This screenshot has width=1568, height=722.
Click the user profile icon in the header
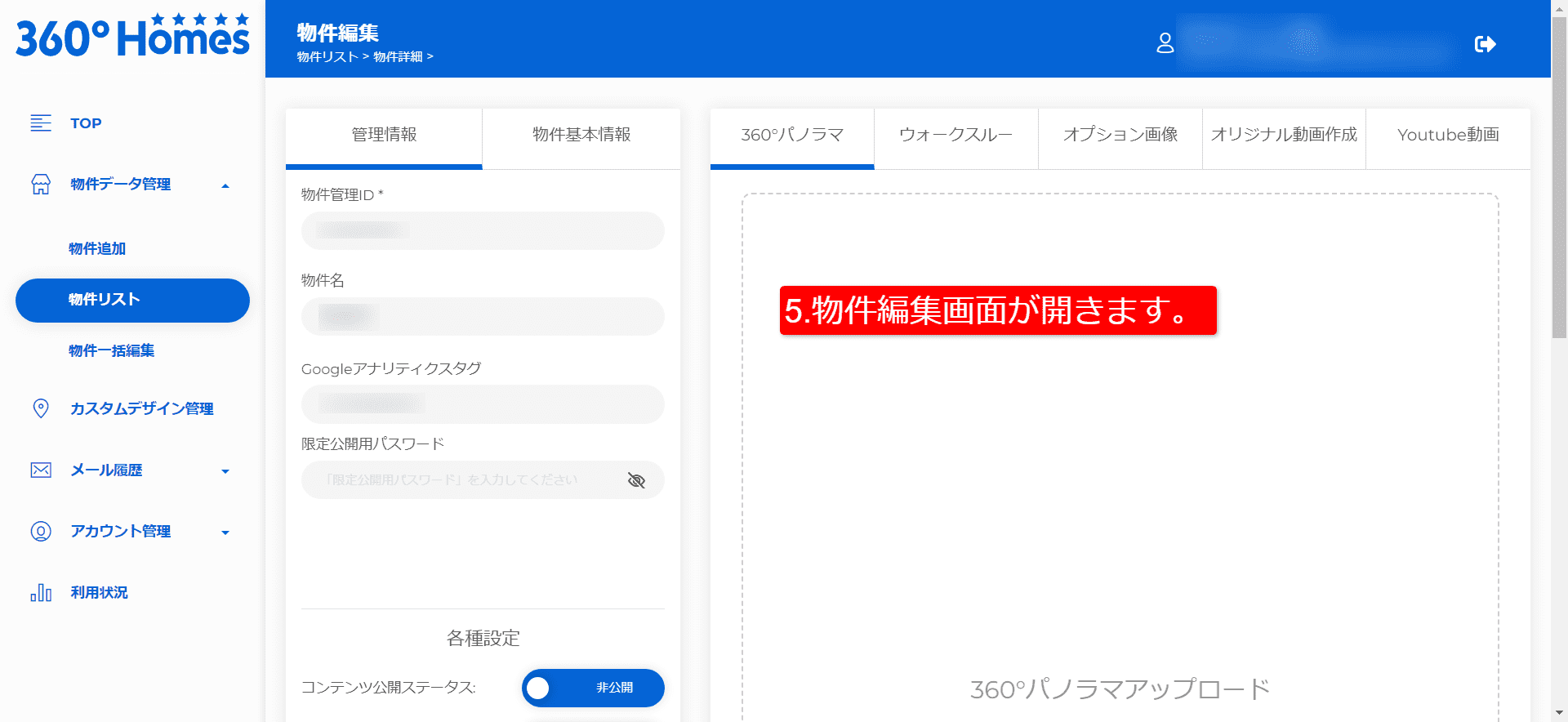point(1165,43)
